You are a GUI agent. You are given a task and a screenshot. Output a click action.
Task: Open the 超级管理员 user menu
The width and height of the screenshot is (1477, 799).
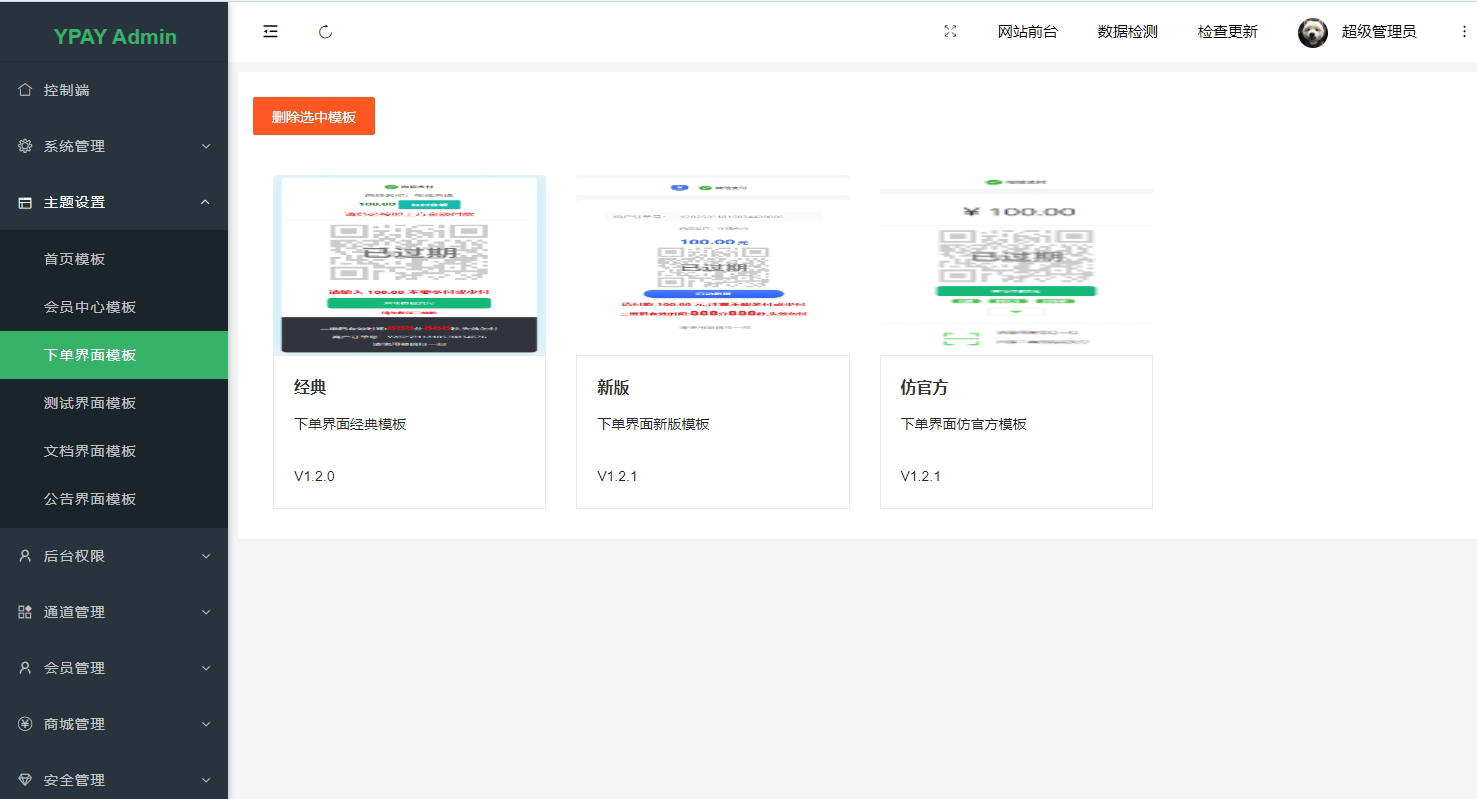[1379, 32]
